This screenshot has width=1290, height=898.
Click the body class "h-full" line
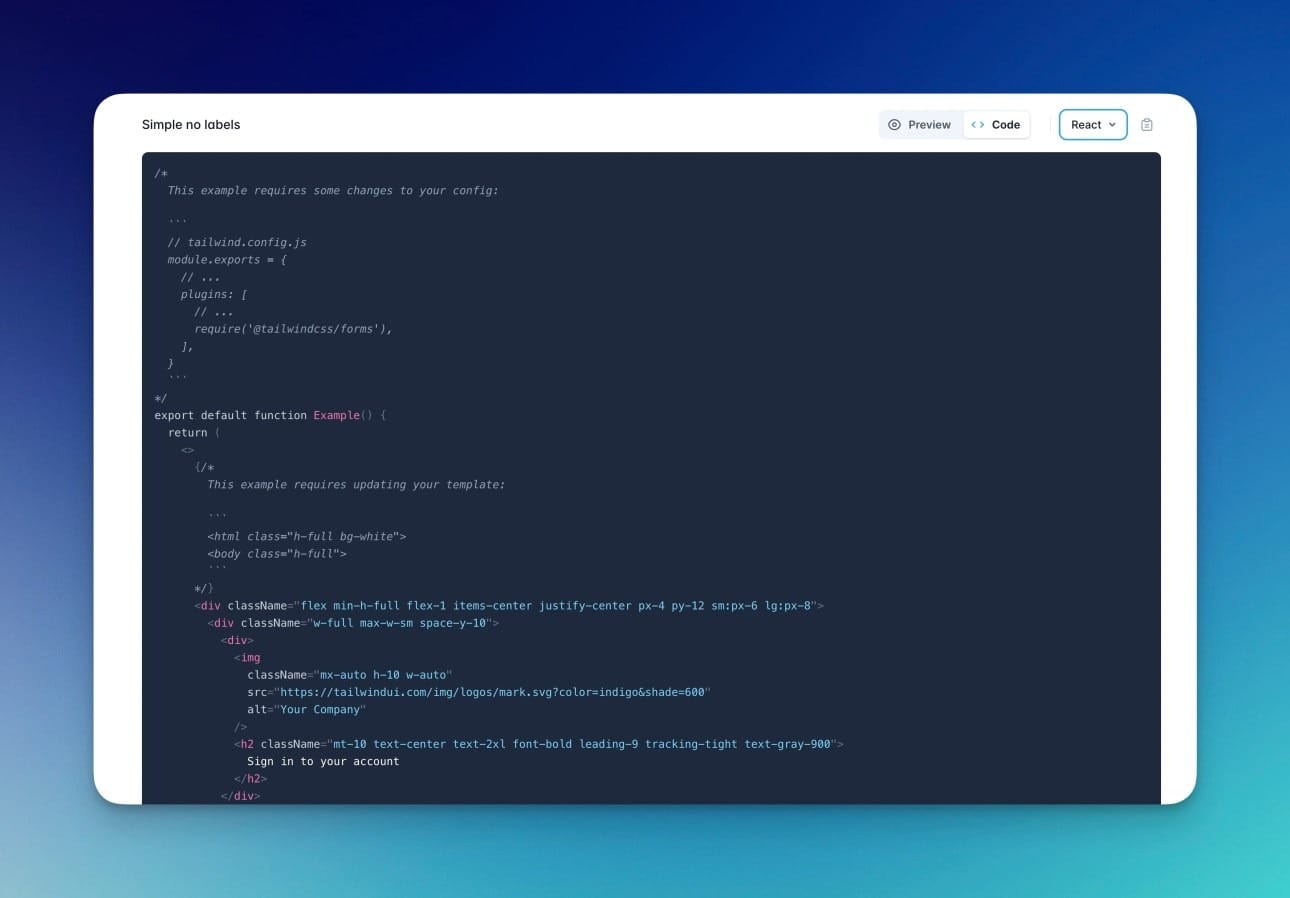(x=277, y=554)
